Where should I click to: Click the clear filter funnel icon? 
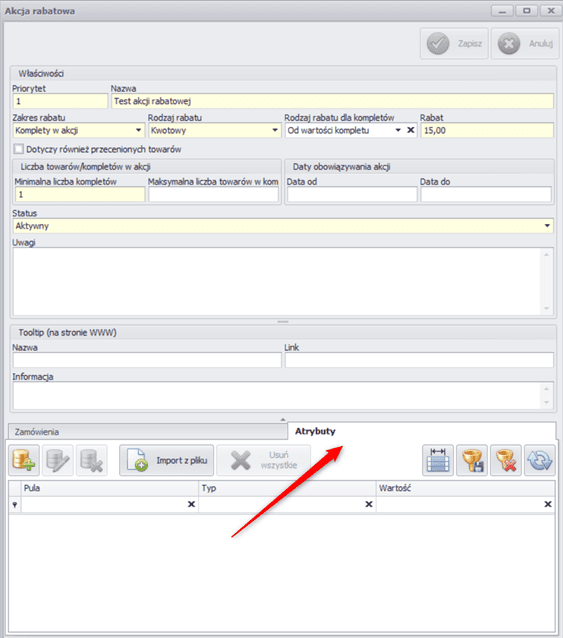[x=506, y=460]
